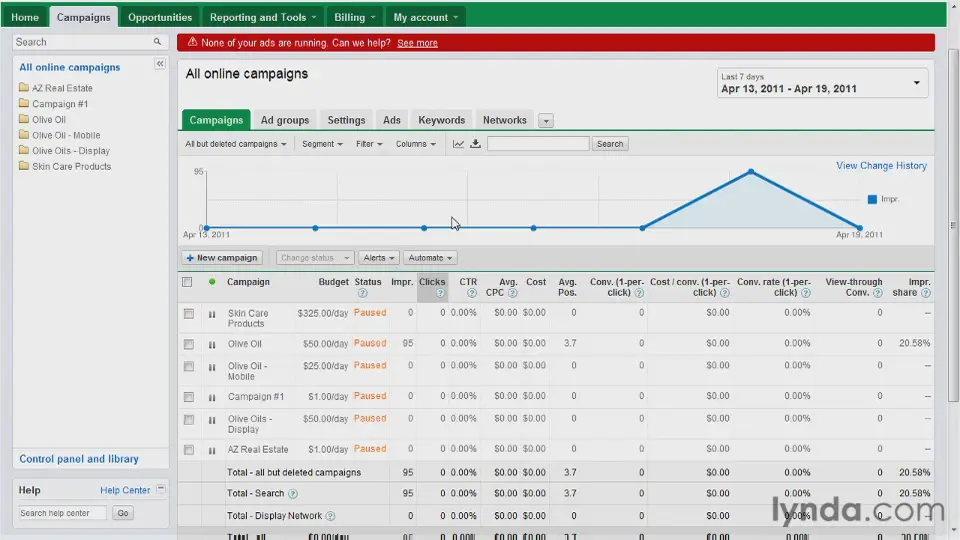The height and width of the screenshot is (540, 960).
Task: Click the Olive Oil - Mobile folder icon
Action: (x=24, y=135)
